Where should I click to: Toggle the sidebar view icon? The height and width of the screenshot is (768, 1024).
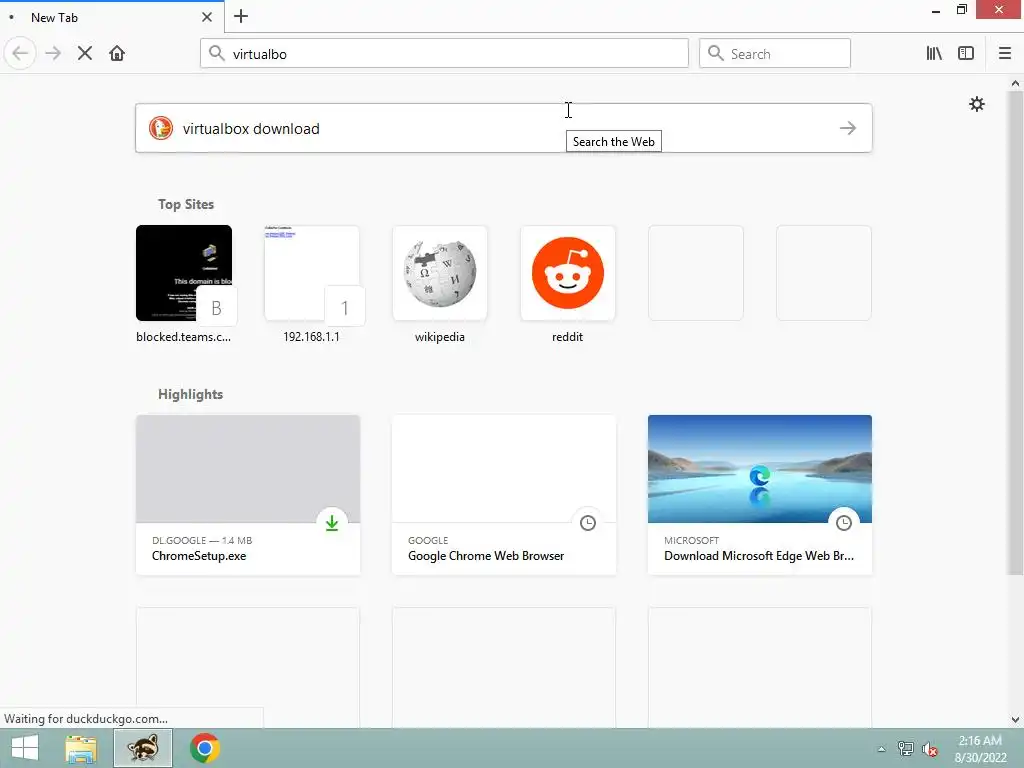pyautogui.click(x=966, y=54)
